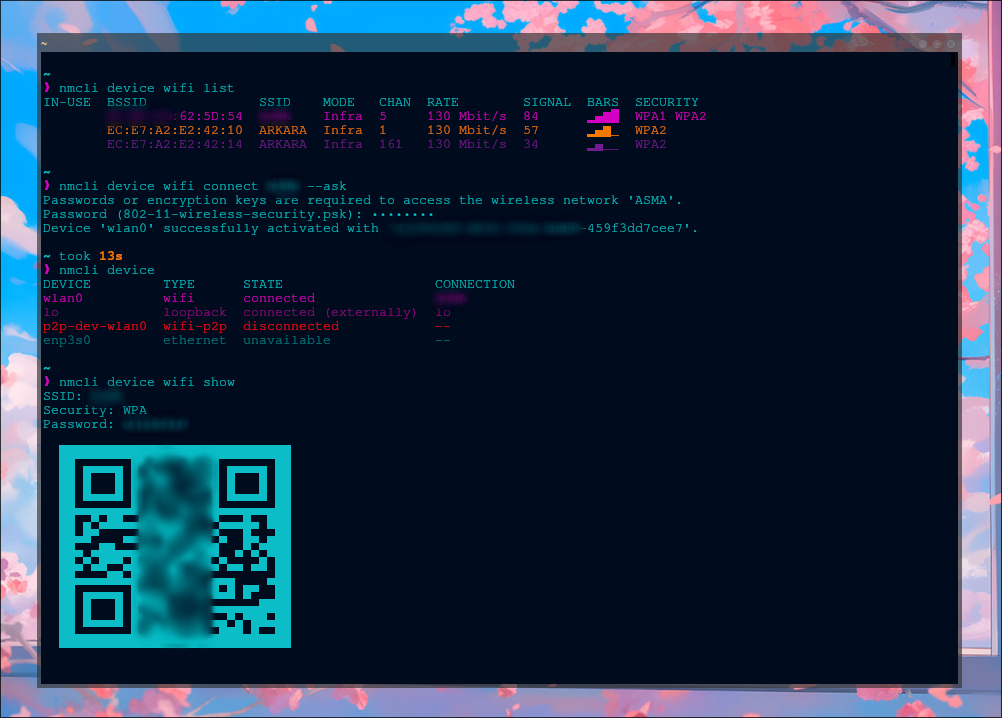Select the disconnected state of p2p-dev-wlan0

point(290,325)
